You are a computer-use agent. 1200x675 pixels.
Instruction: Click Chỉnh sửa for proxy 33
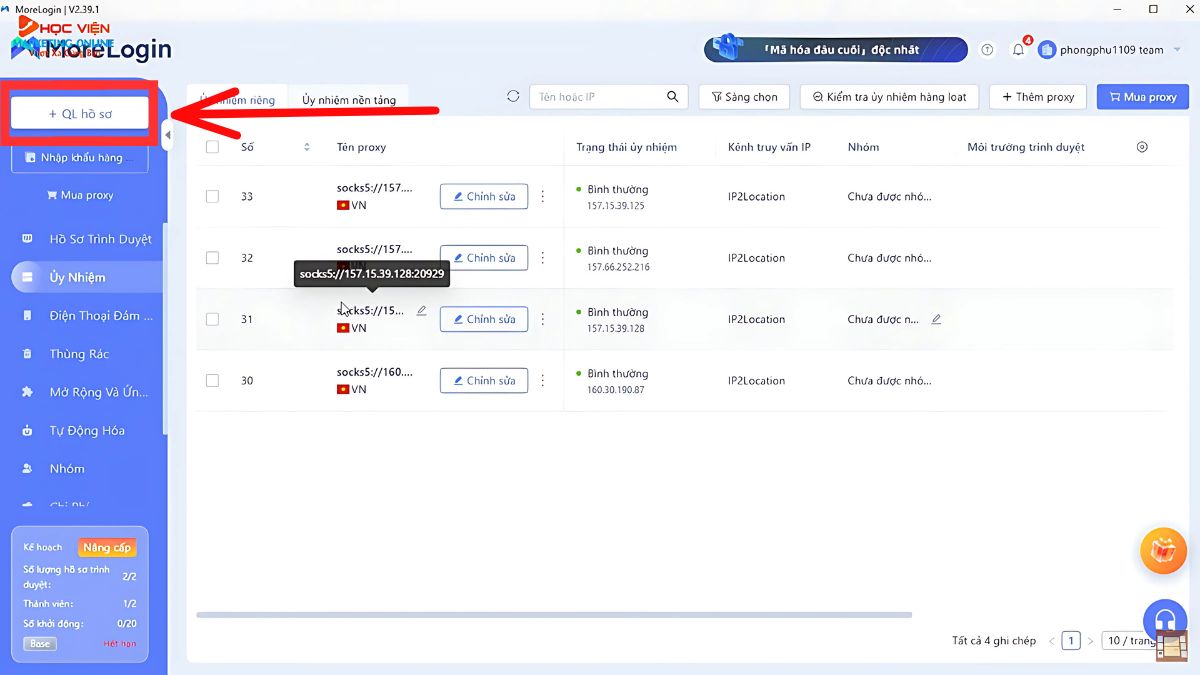tap(484, 196)
